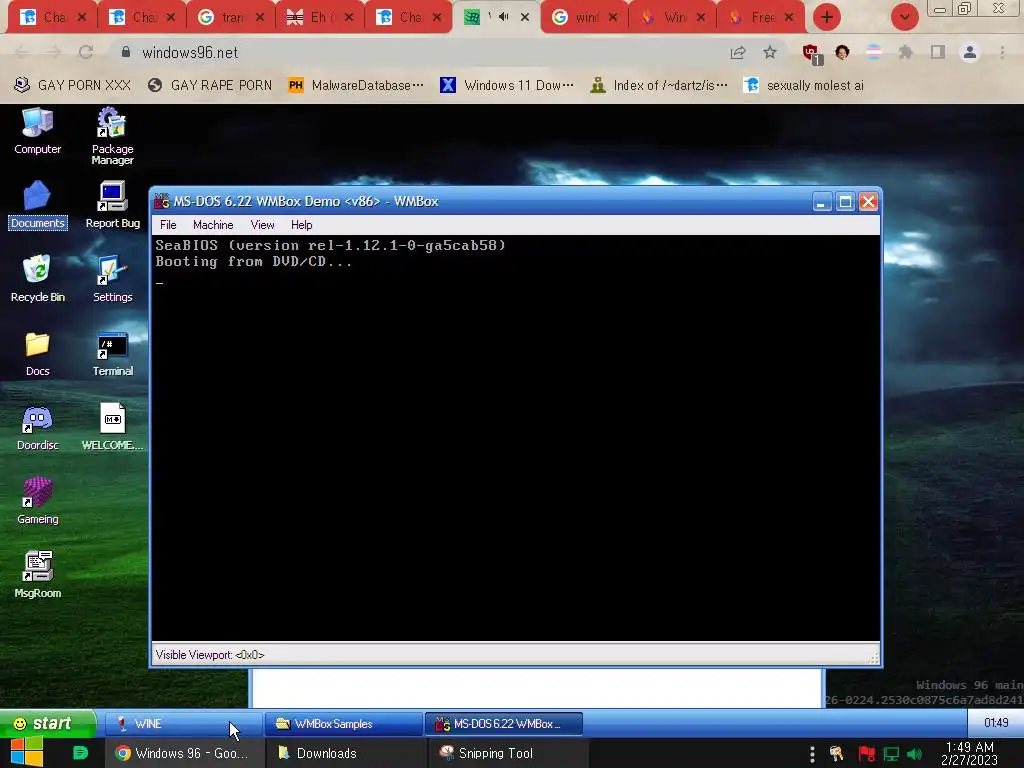Mute the audio on the active tab

(x=504, y=17)
